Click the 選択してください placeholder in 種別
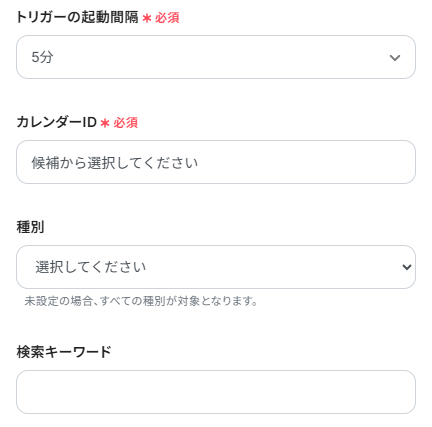This screenshot has height=427, width=432. pos(91,267)
